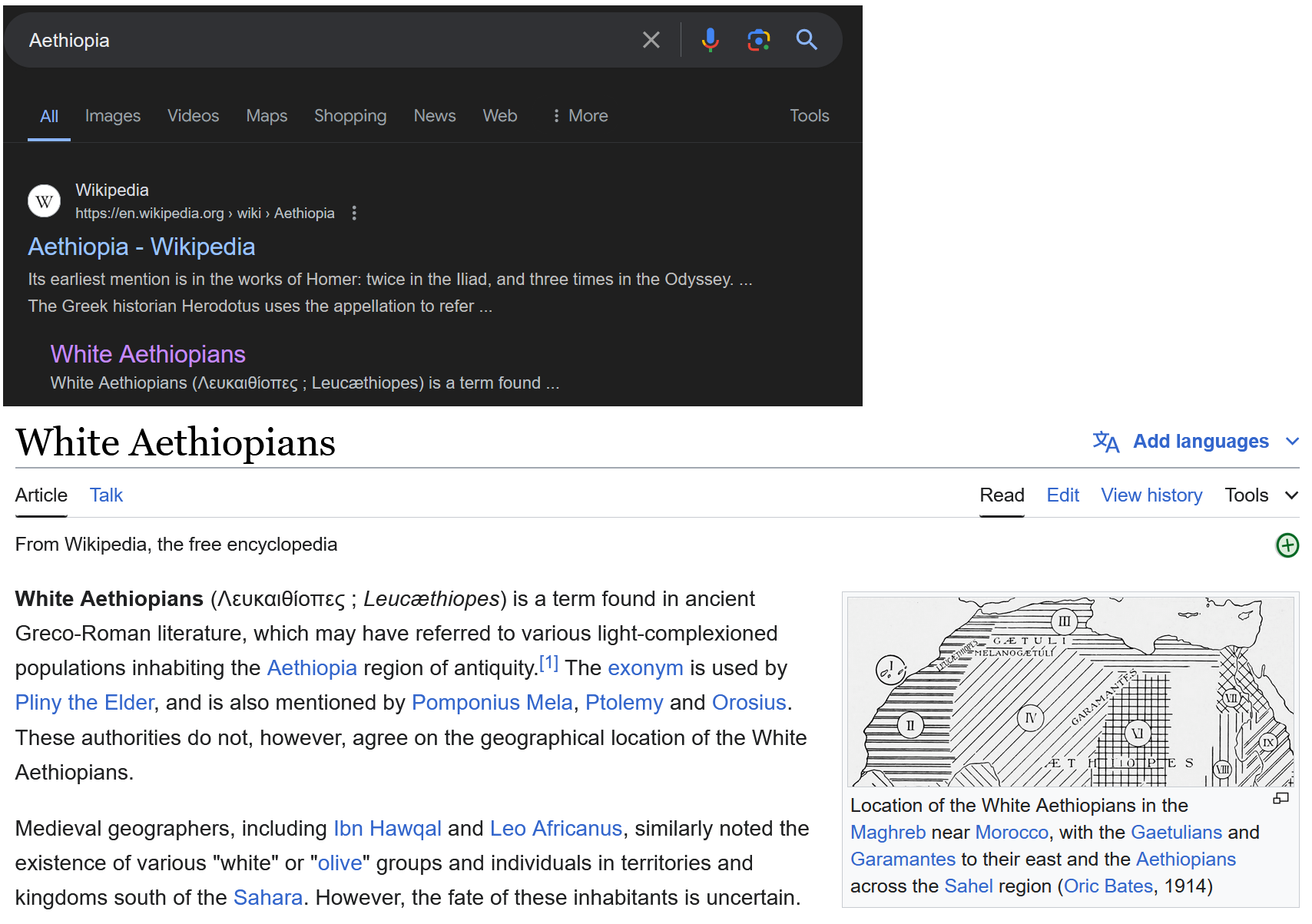Open the Wikipedia Tools dropdown

pos(1261,495)
